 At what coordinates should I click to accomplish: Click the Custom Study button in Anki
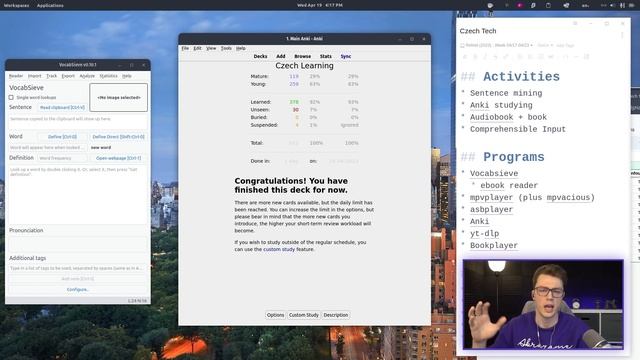304,315
